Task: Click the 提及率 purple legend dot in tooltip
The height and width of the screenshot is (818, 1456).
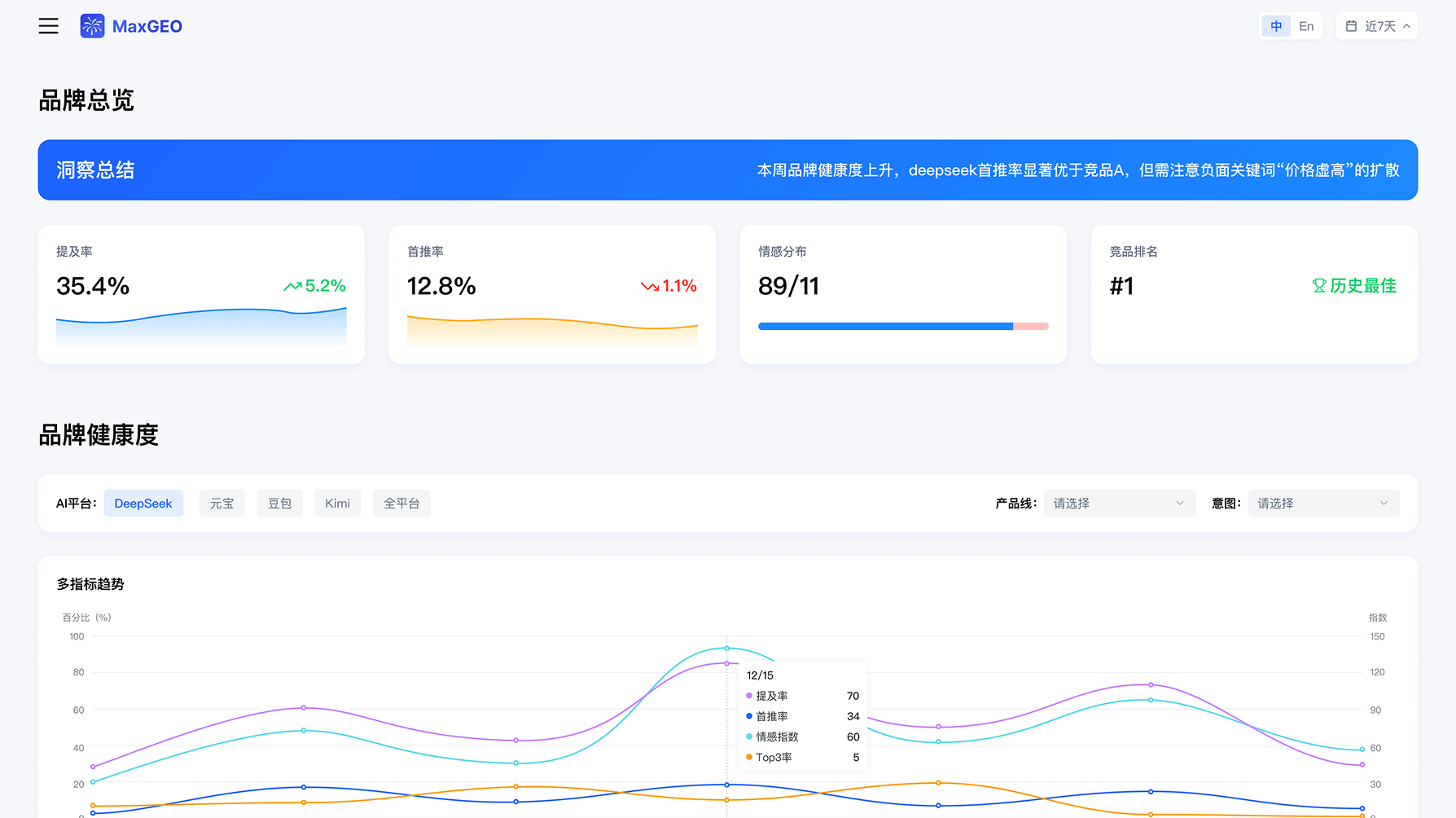Action: pyautogui.click(x=748, y=696)
